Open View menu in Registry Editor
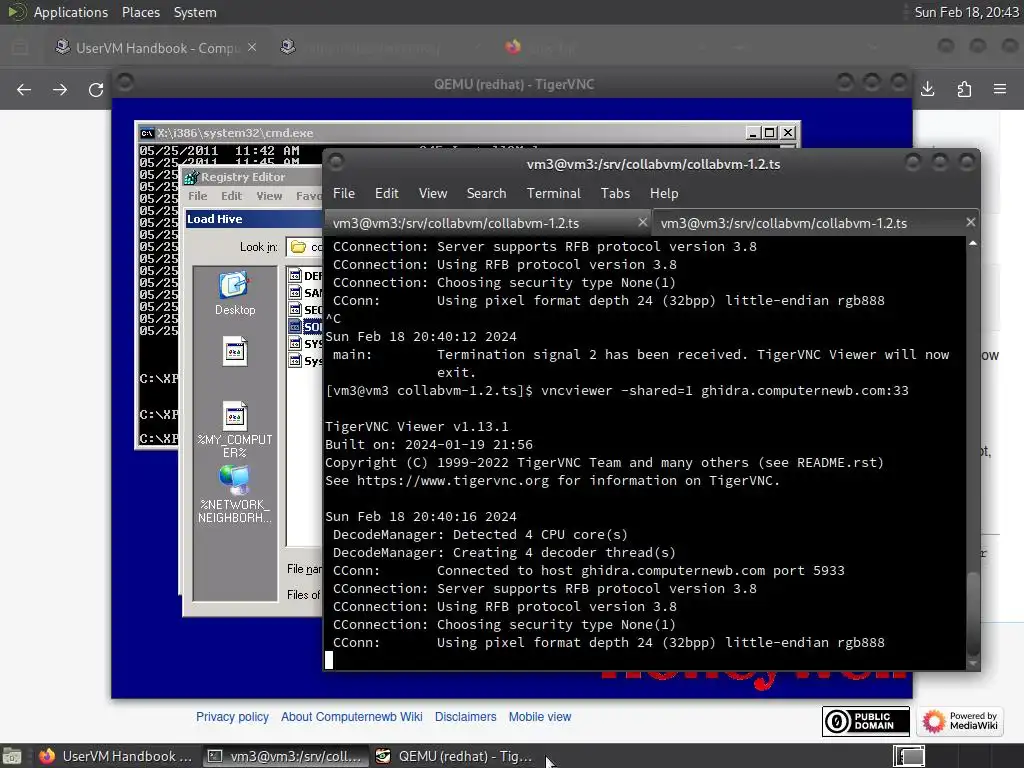The width and height of the screenshot is (1024, 768). pos(269,196)
